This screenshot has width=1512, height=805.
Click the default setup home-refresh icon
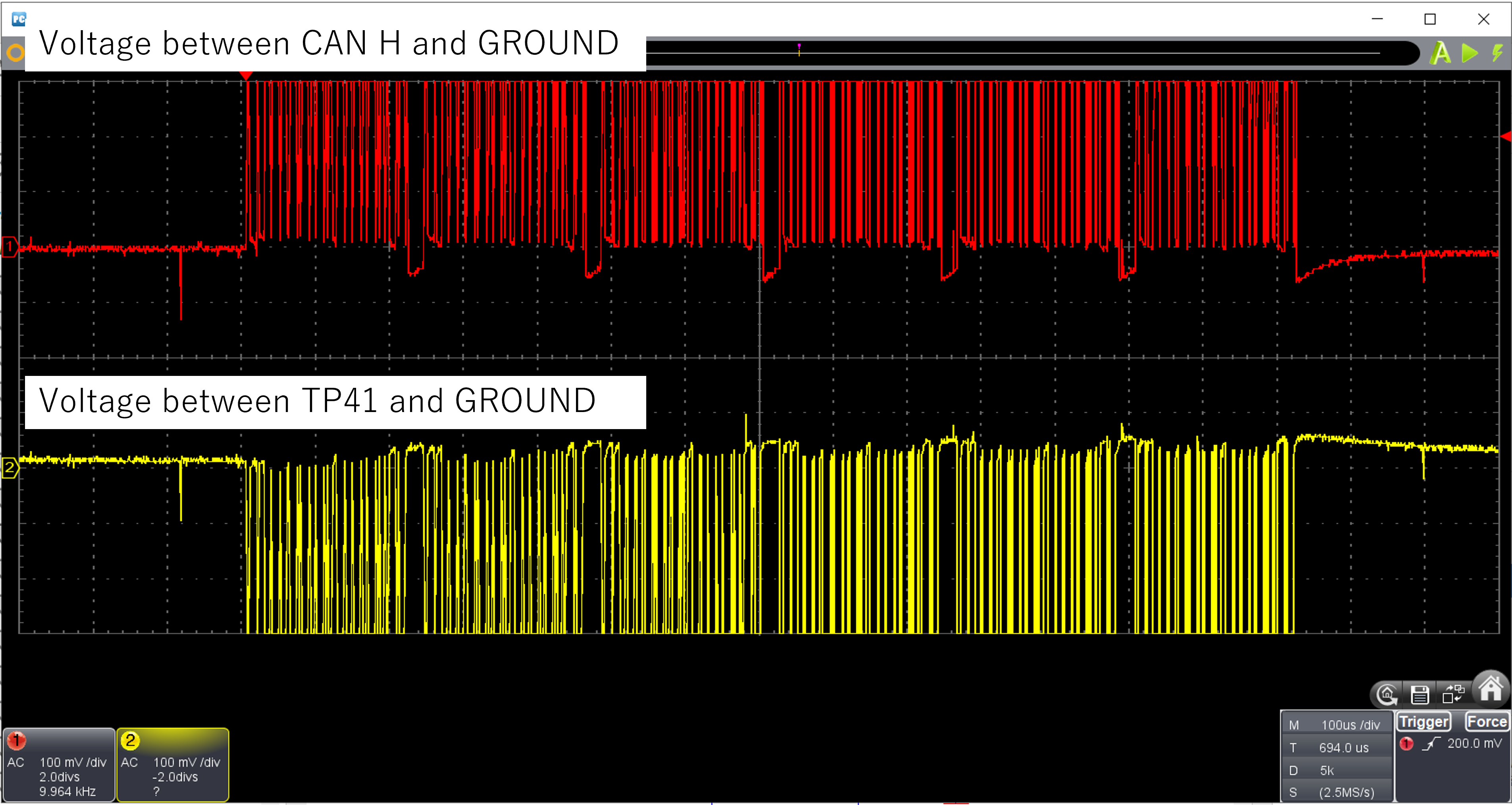pos(1387,695)
